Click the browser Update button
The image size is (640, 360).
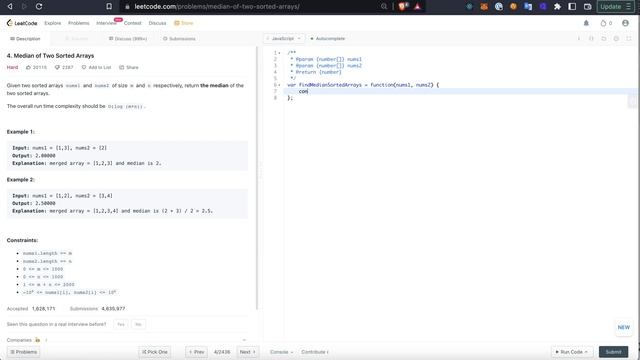pos(616,7)
